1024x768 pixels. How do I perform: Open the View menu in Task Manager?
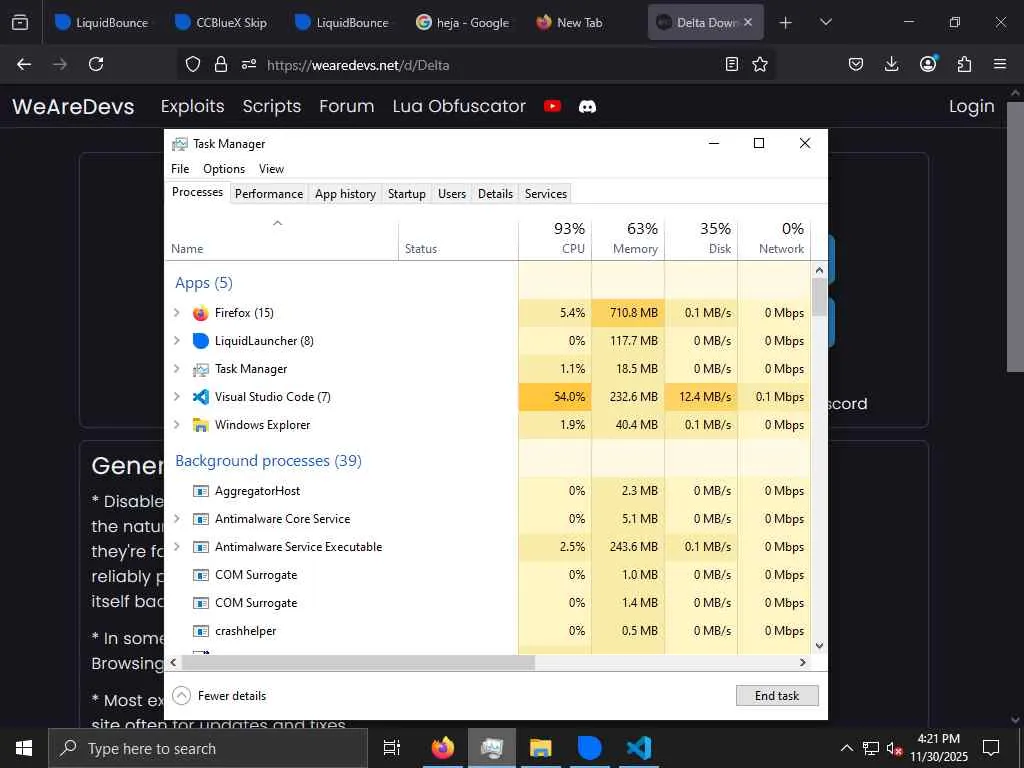point(271,168)
